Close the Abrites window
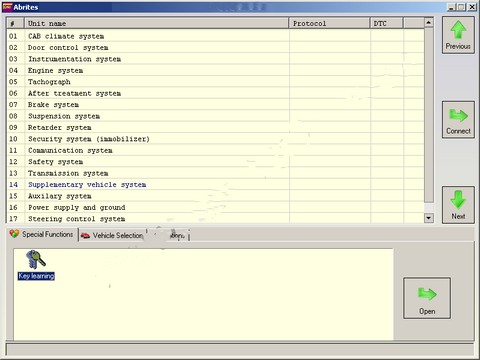 pyautogui.click(x=472, y=7)
